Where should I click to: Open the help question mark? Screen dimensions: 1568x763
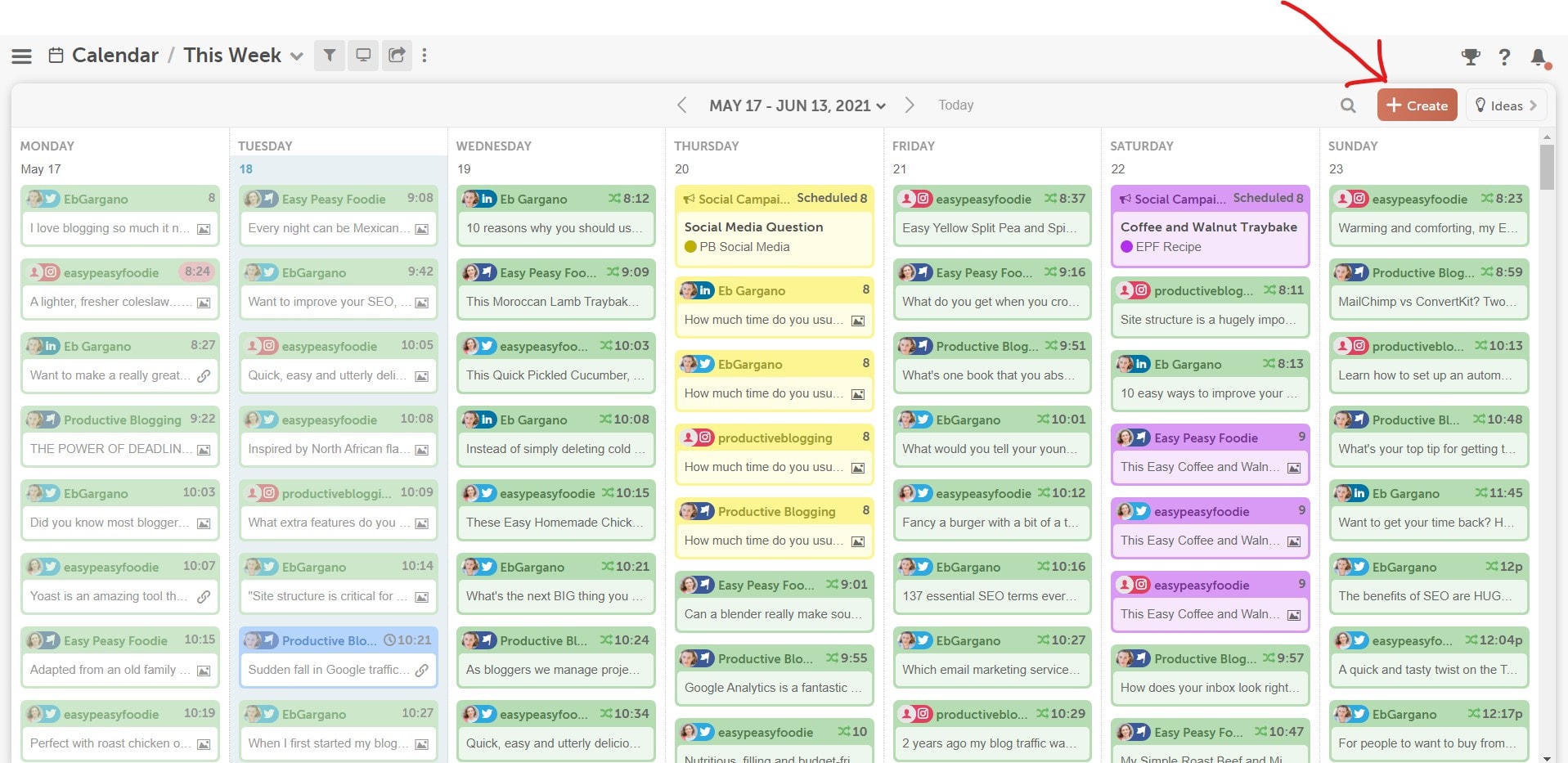coord(1504,56)
